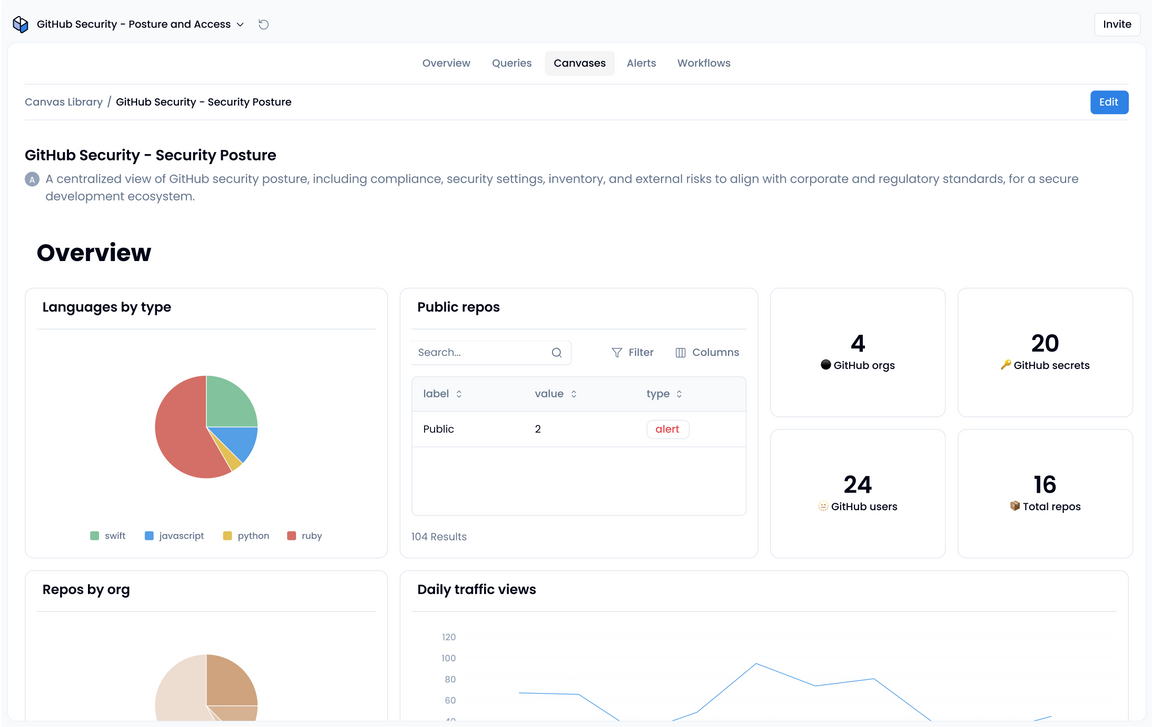Click the blue Edit button

click(1109, 102)
